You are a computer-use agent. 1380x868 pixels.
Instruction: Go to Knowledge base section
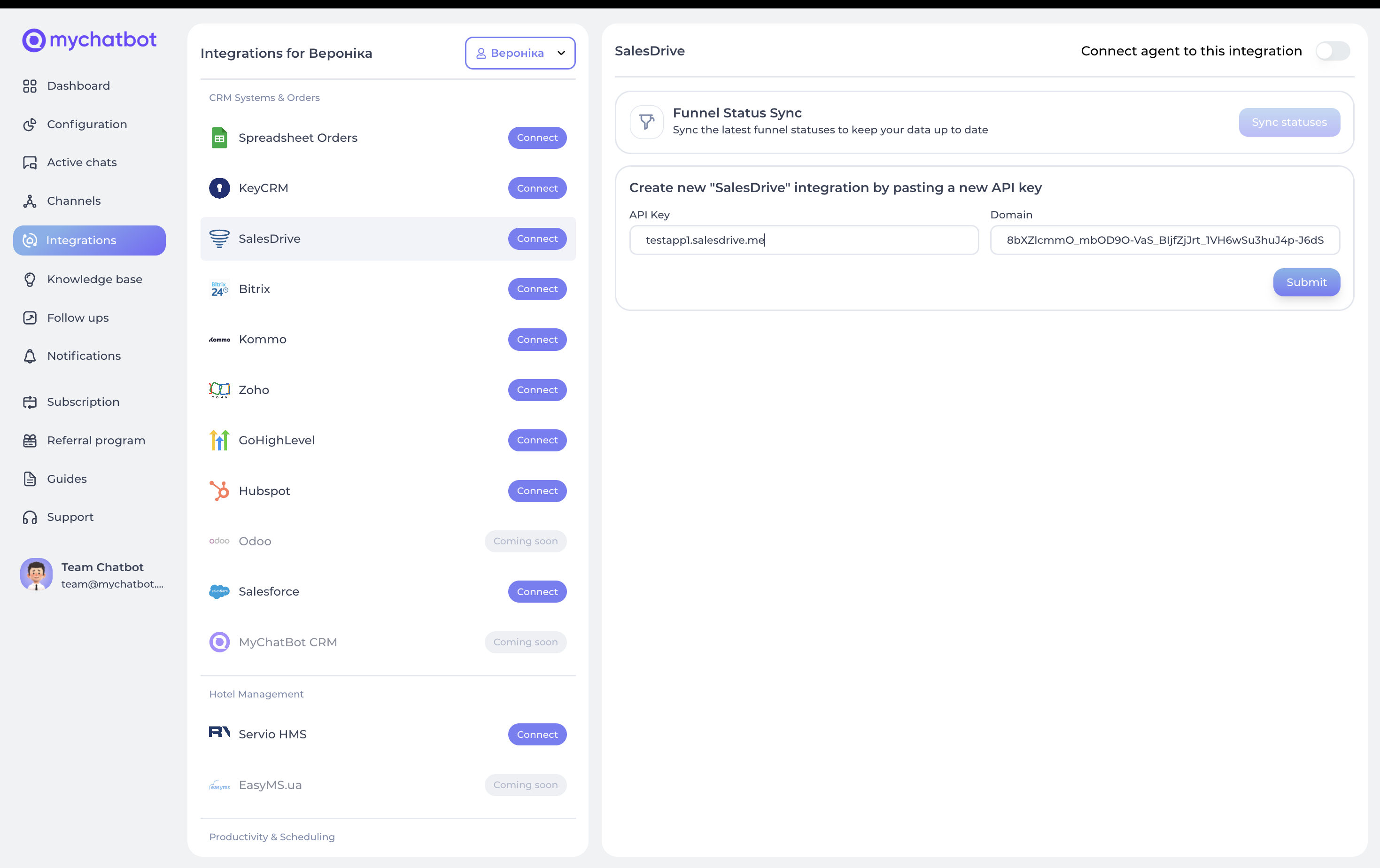pos(94,279)
